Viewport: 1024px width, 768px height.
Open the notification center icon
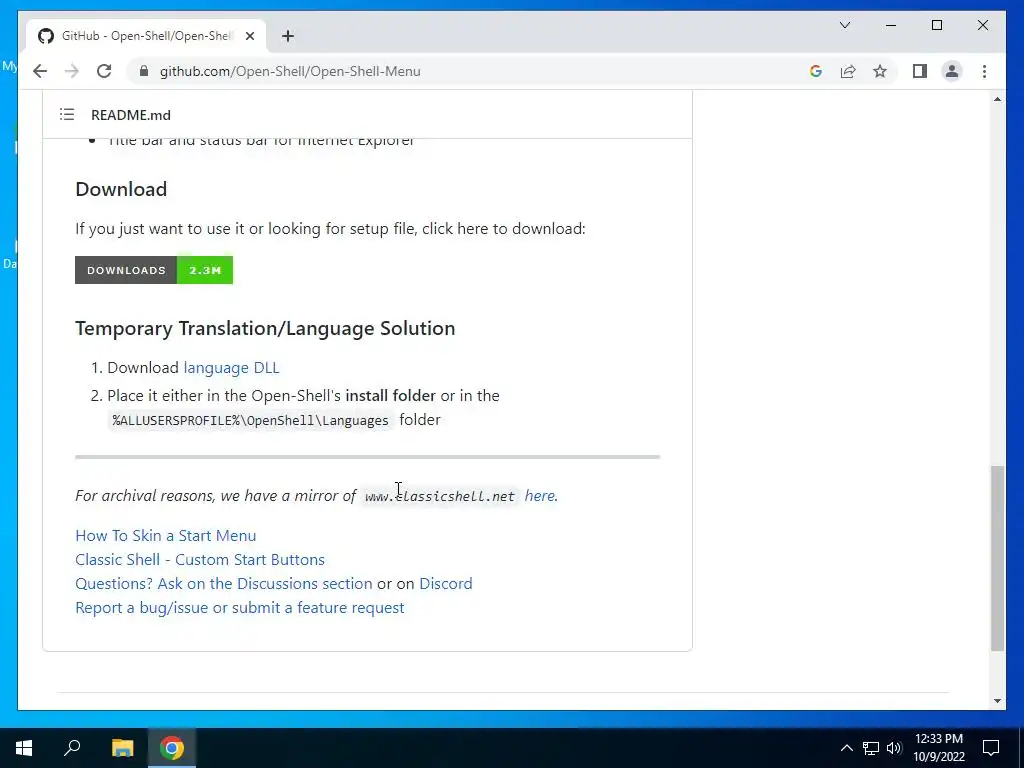(x=991, y=748)
